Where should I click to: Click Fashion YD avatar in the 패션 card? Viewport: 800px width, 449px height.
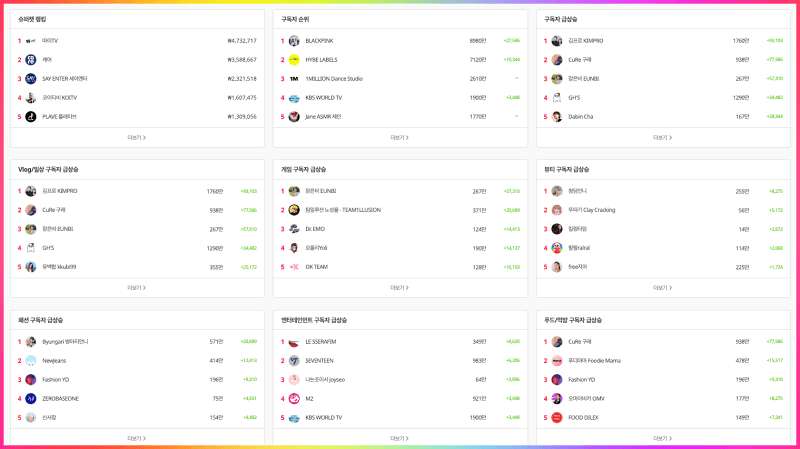31,380
